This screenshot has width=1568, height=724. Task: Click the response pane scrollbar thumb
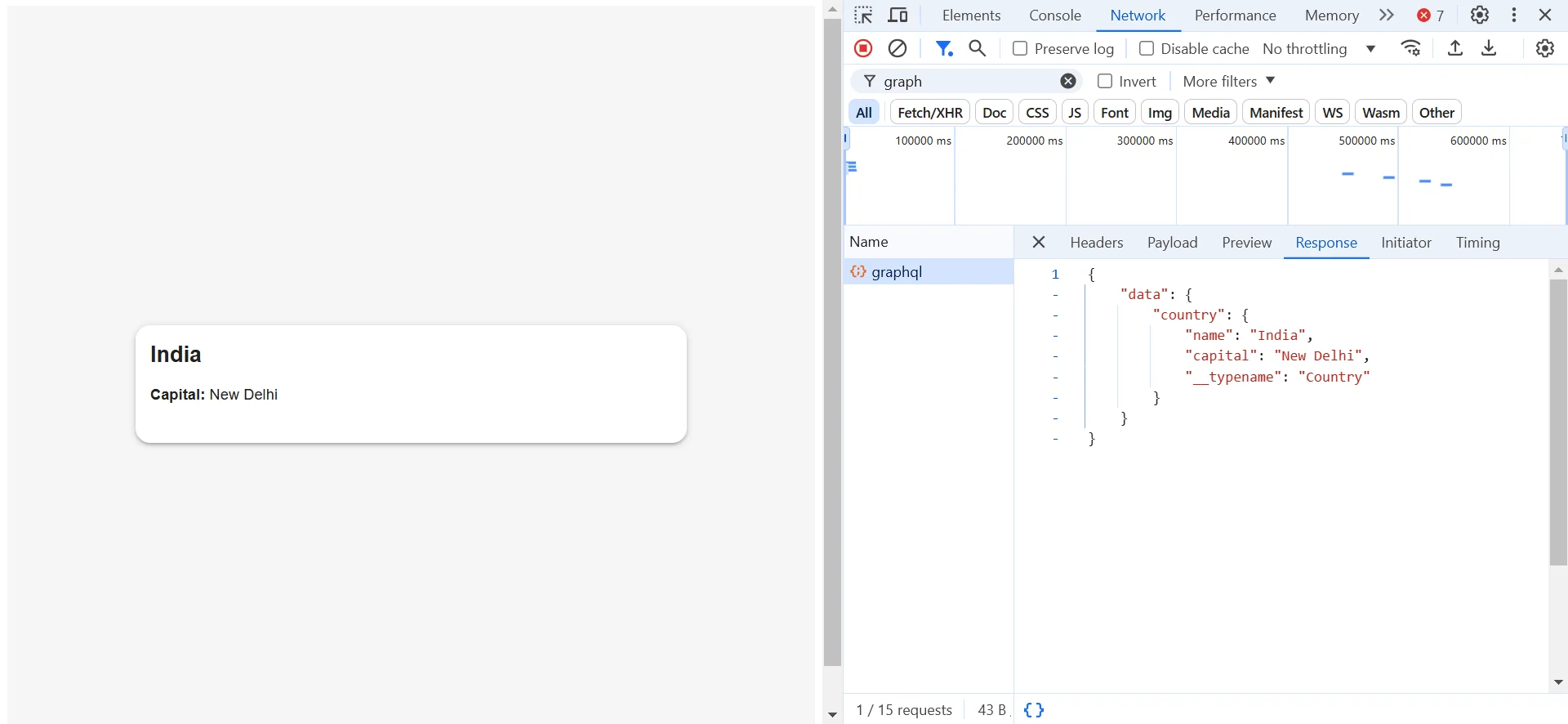coord(1558,422)
